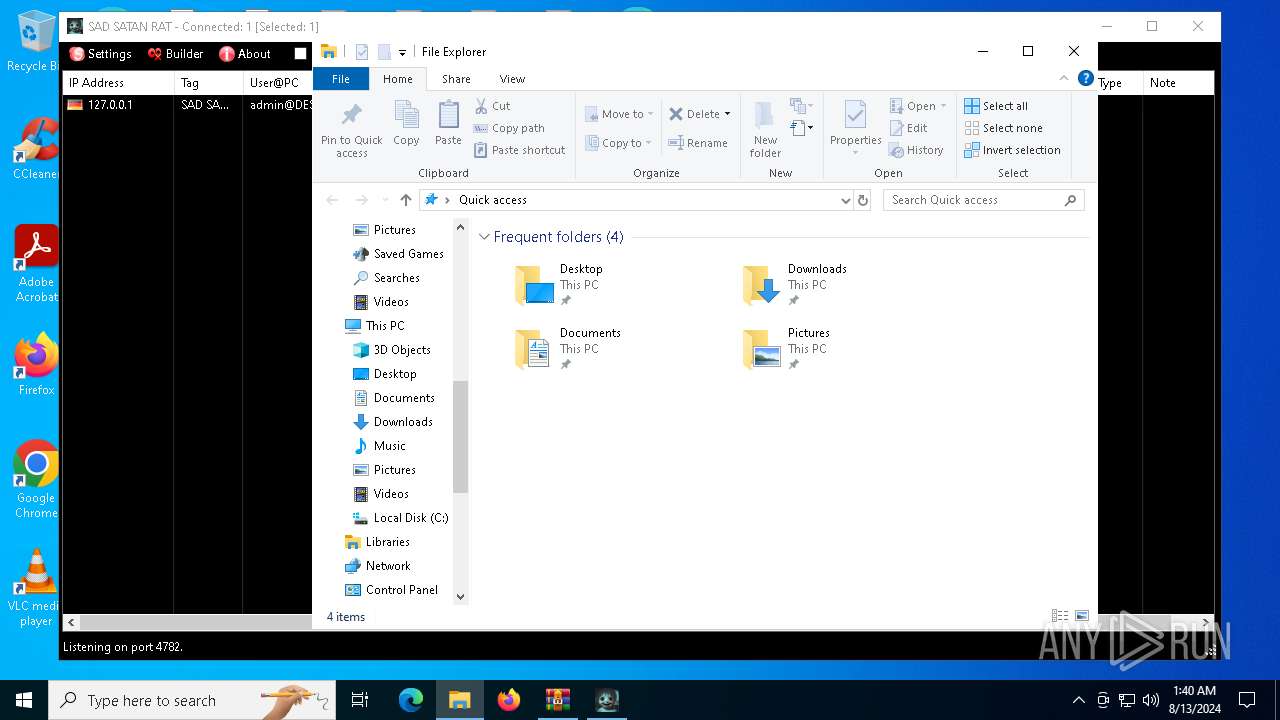Refresh the Quick access location
Screen dimensions: 1280x720
pyautogui.click(x=863, y=200)
